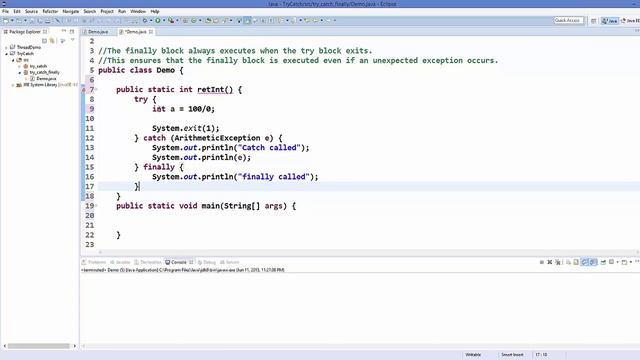
Task: Click the Package Explorer horizontal scrollbar
Action: (x=39, y=346)
